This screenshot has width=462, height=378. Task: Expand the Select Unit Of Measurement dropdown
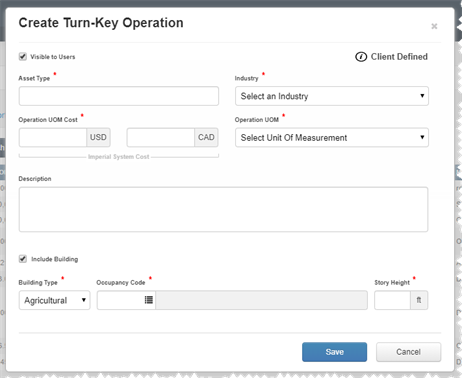coord(332,138)
